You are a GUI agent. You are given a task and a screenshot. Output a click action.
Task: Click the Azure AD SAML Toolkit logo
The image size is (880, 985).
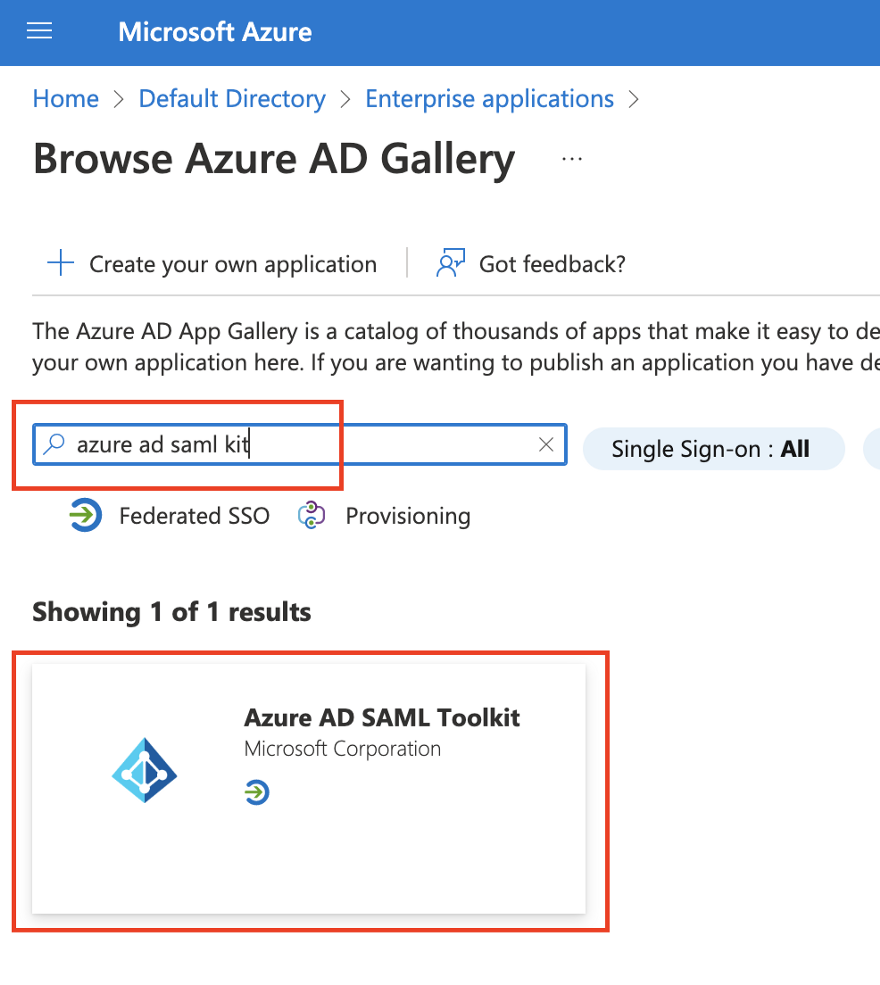144,771
